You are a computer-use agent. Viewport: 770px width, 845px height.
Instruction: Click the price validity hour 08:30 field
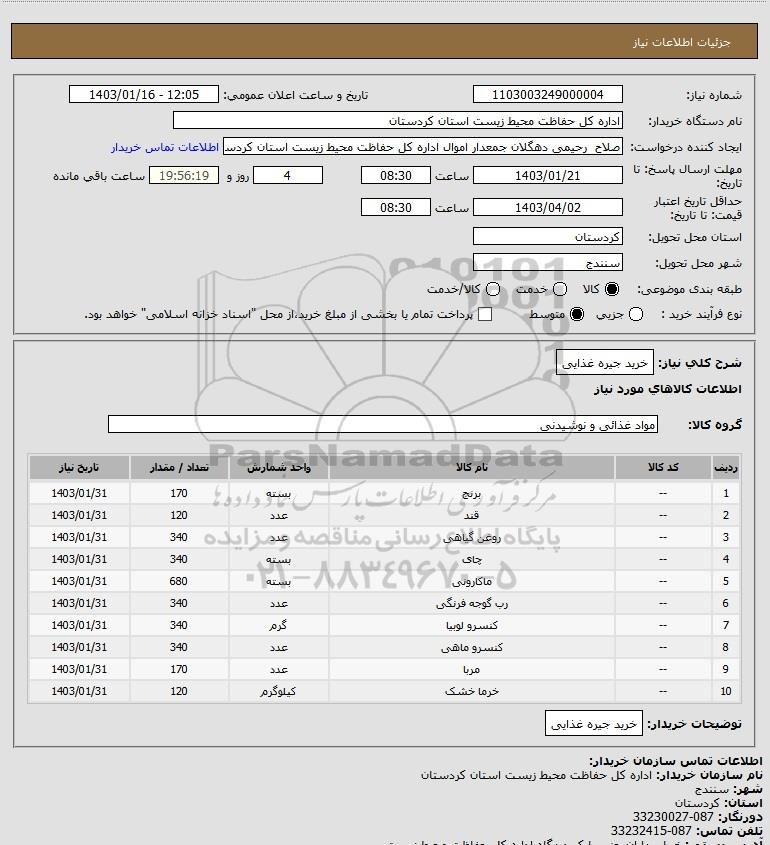[x=396, y=207]
